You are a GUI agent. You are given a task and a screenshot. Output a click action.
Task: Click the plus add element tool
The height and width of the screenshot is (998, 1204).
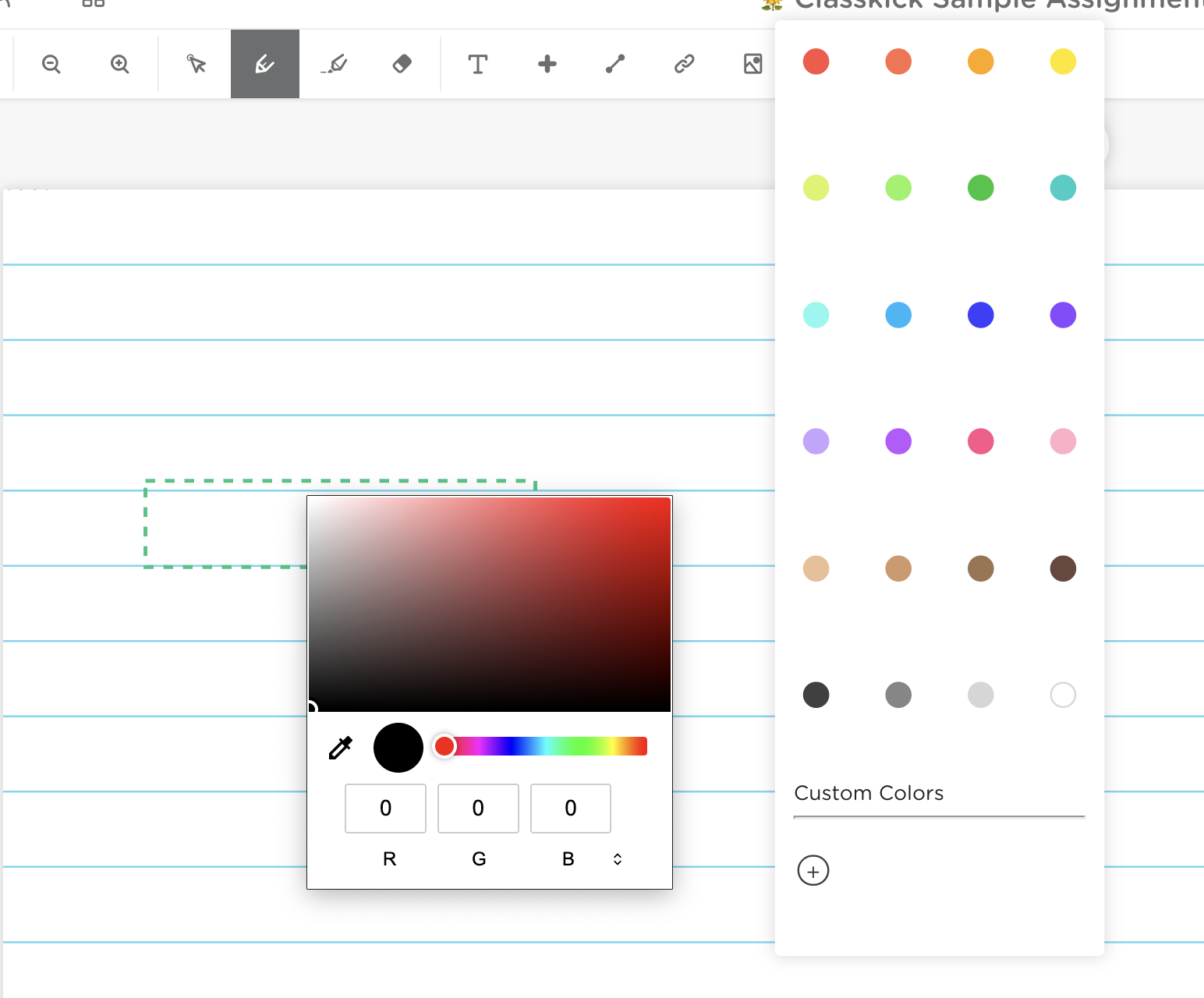click(547, 64)
